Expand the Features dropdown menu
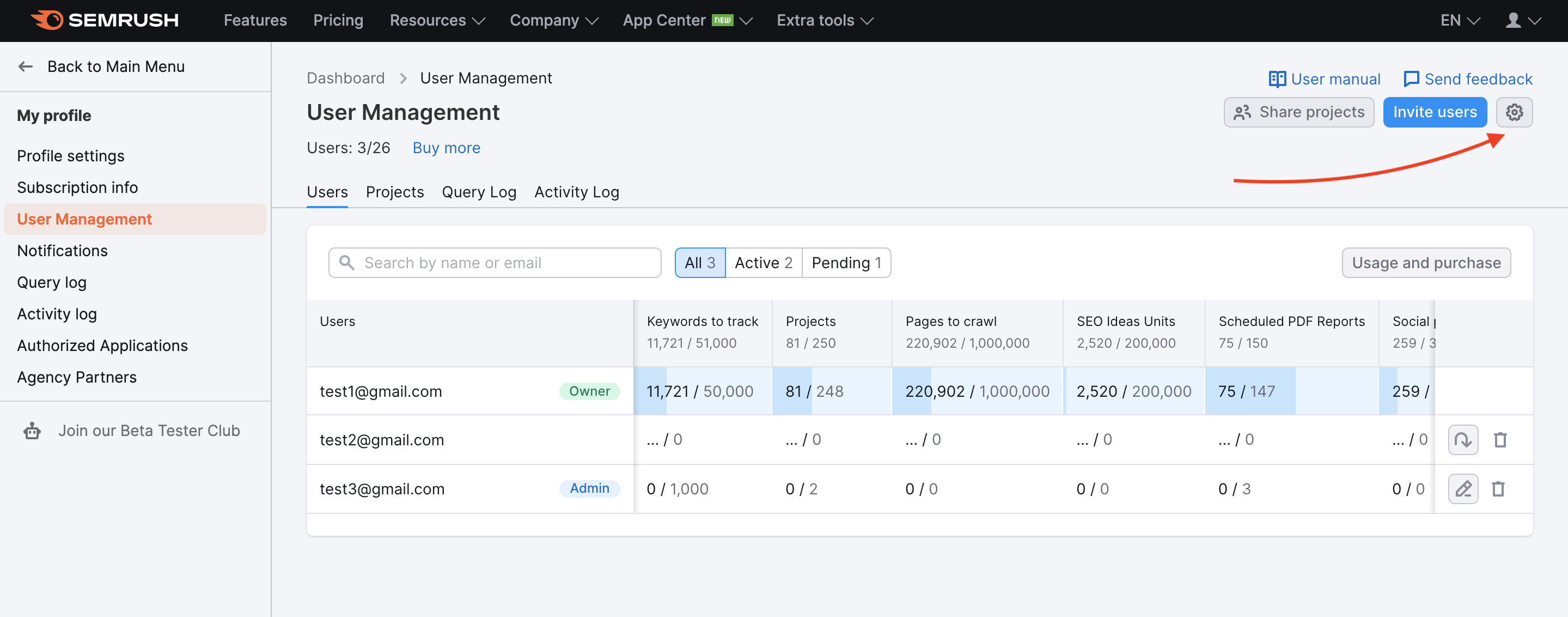This screenshot has width=1568, height=617. tap(255, 20)
